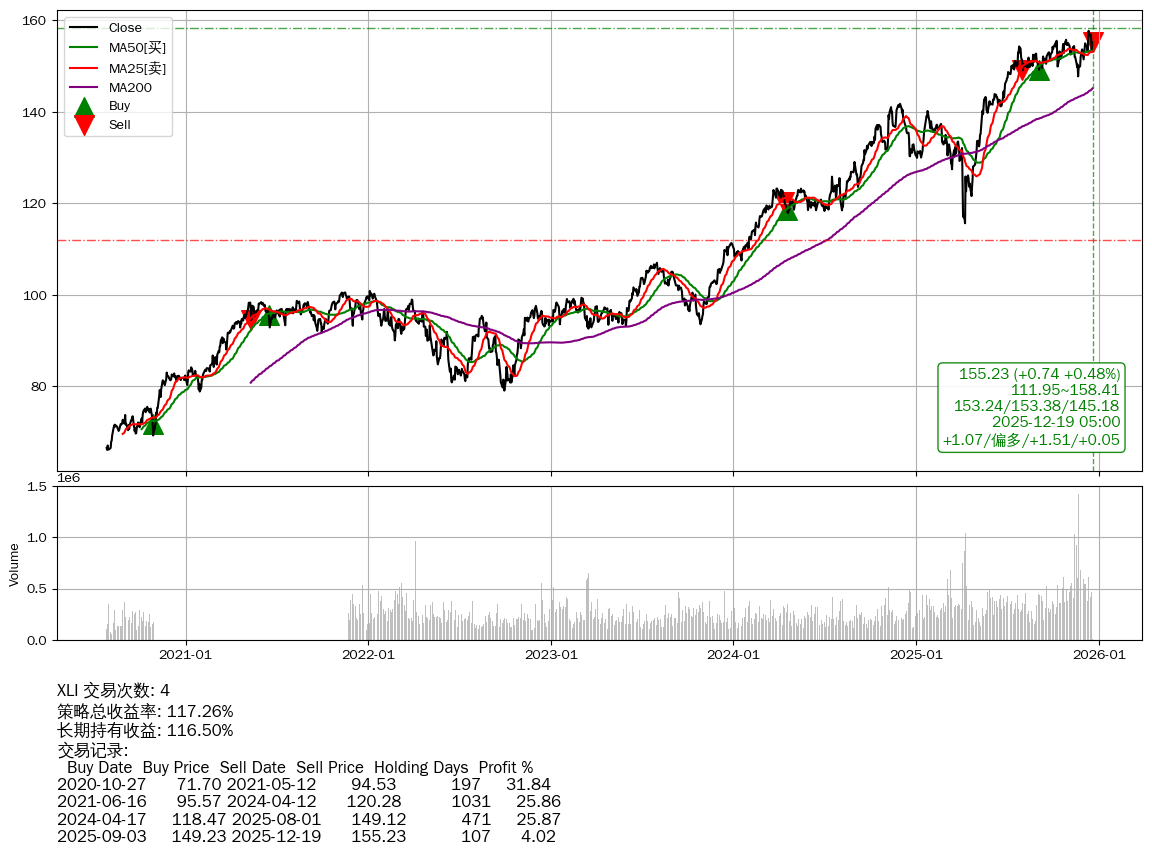Click the final sell marker at 155.23
This screenshot has width=1152, height=855.
[x=1093, y=42]
